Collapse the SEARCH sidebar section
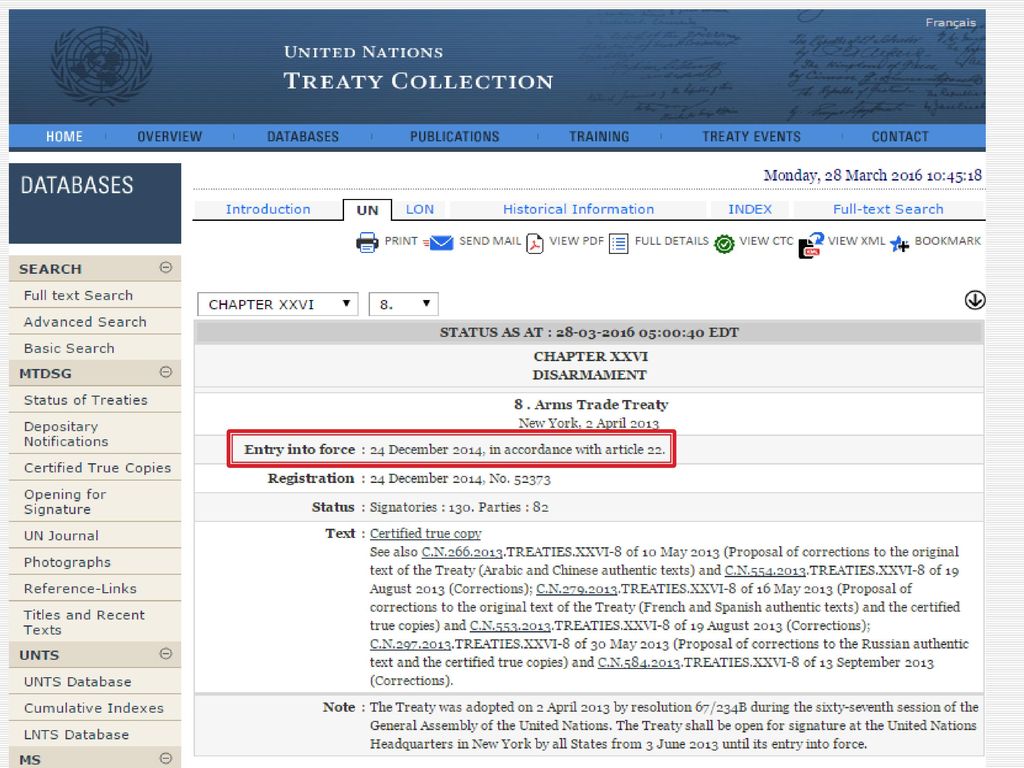Screen dimensions: 1024x768 pos(166,267)
